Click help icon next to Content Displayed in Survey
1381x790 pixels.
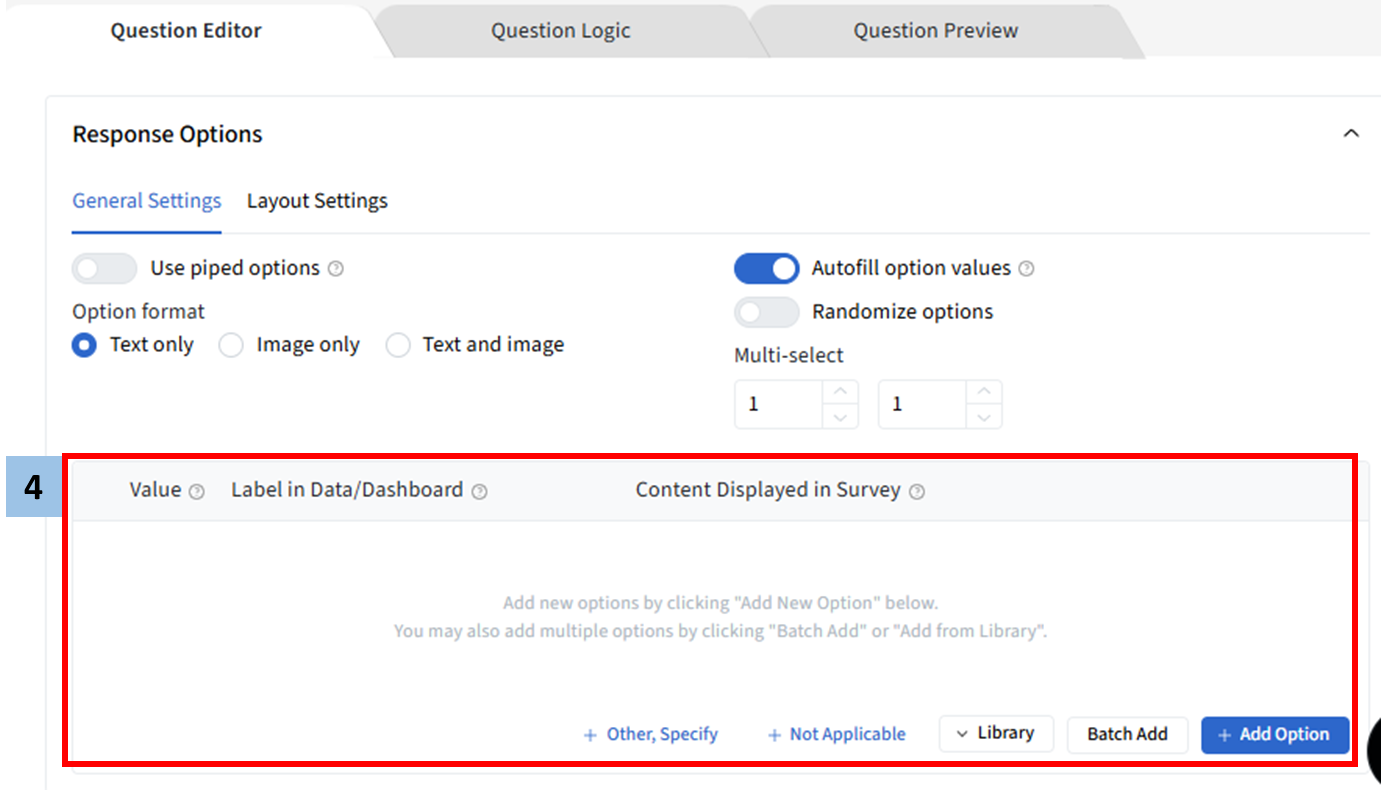[x=917, y=491]
